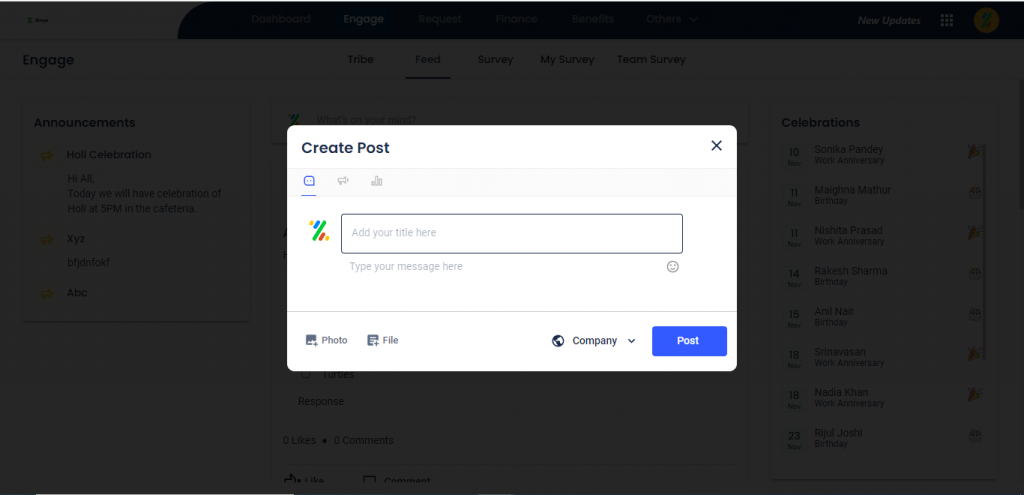Go to the Finance menu
Image resolution: width=1024 pixels, height=495 pixels.
point(516,19)
